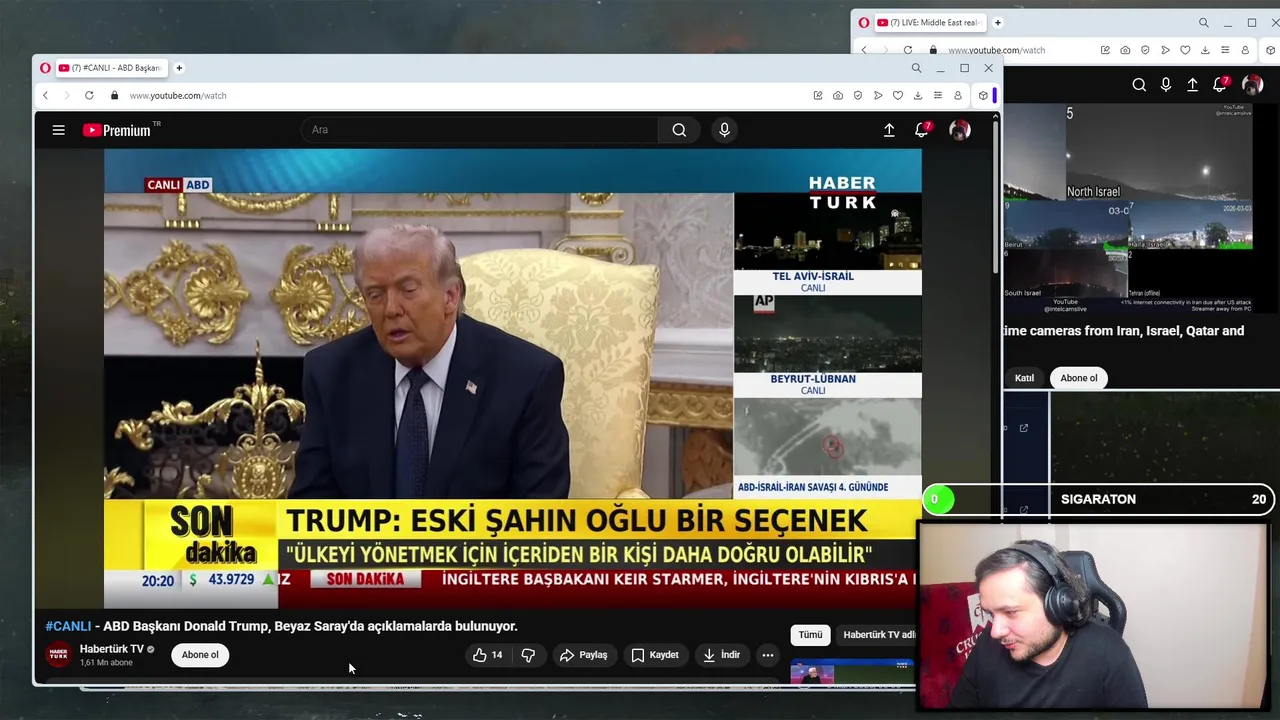Viewport: 1280px width, 720px height.
Task: Activate the 'LIVE: Middle East real-' tab
Action: click(x=930, y=23)
